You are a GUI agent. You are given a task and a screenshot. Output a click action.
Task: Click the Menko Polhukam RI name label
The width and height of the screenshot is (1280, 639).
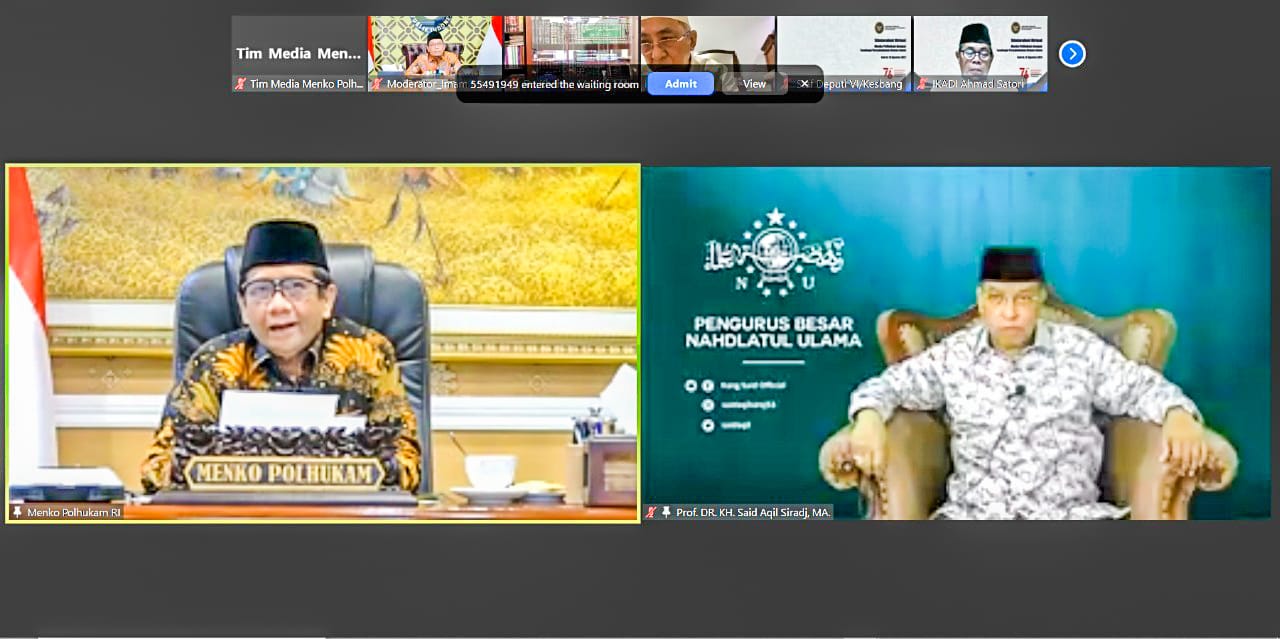(73, 512)
